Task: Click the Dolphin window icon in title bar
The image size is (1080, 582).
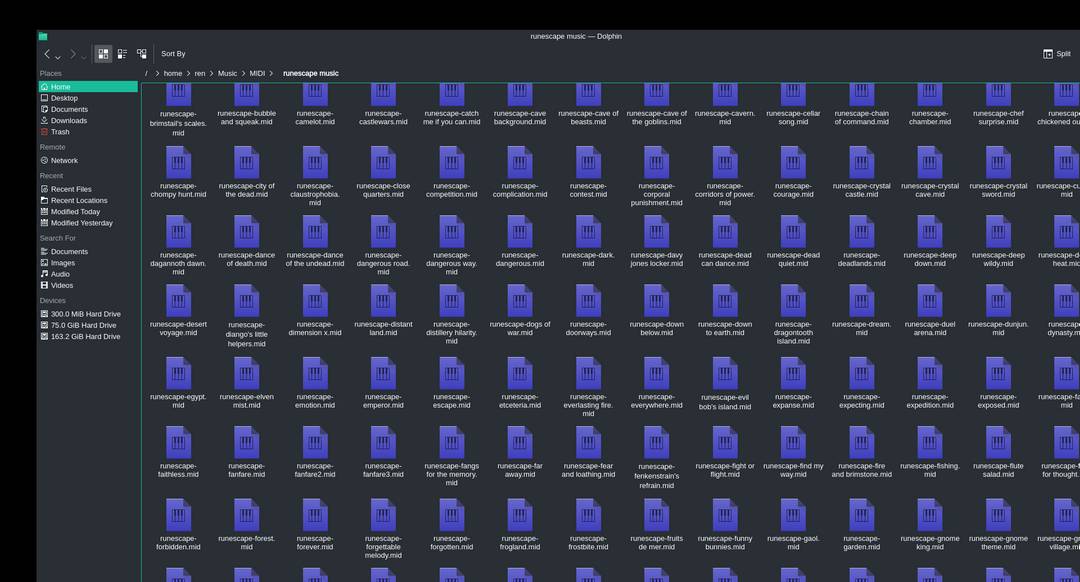Action: click(43, 37)
